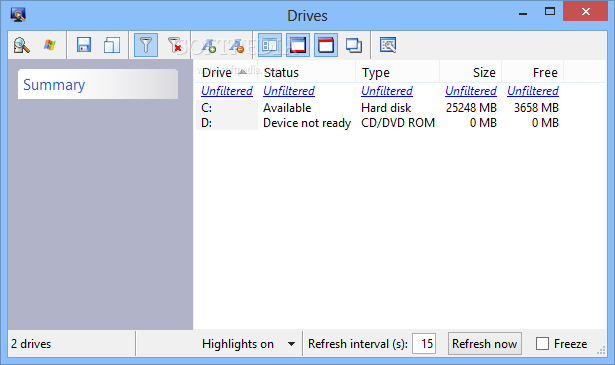The height and width of the screenshot is (365, 615).
Task: Open Unfiltered link under Type column
Action: pyautogui.click(x=387, y=91)
